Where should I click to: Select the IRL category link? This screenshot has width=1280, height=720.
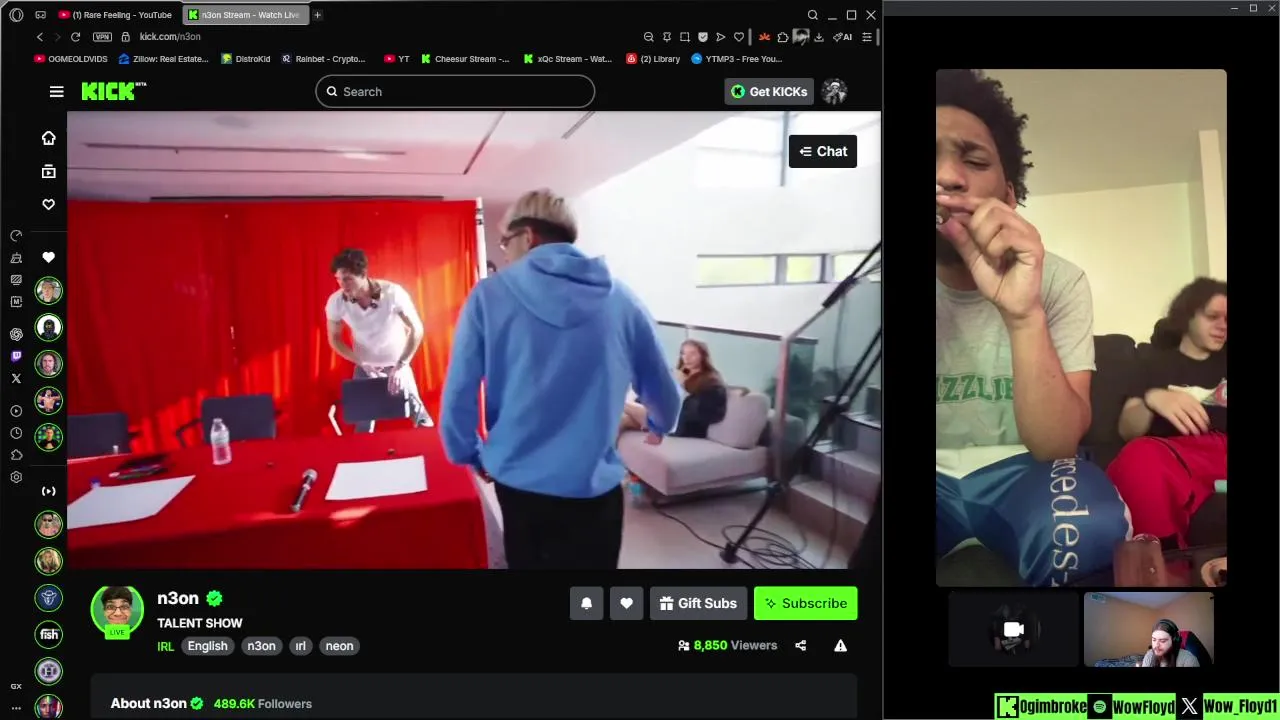(166, 646)
